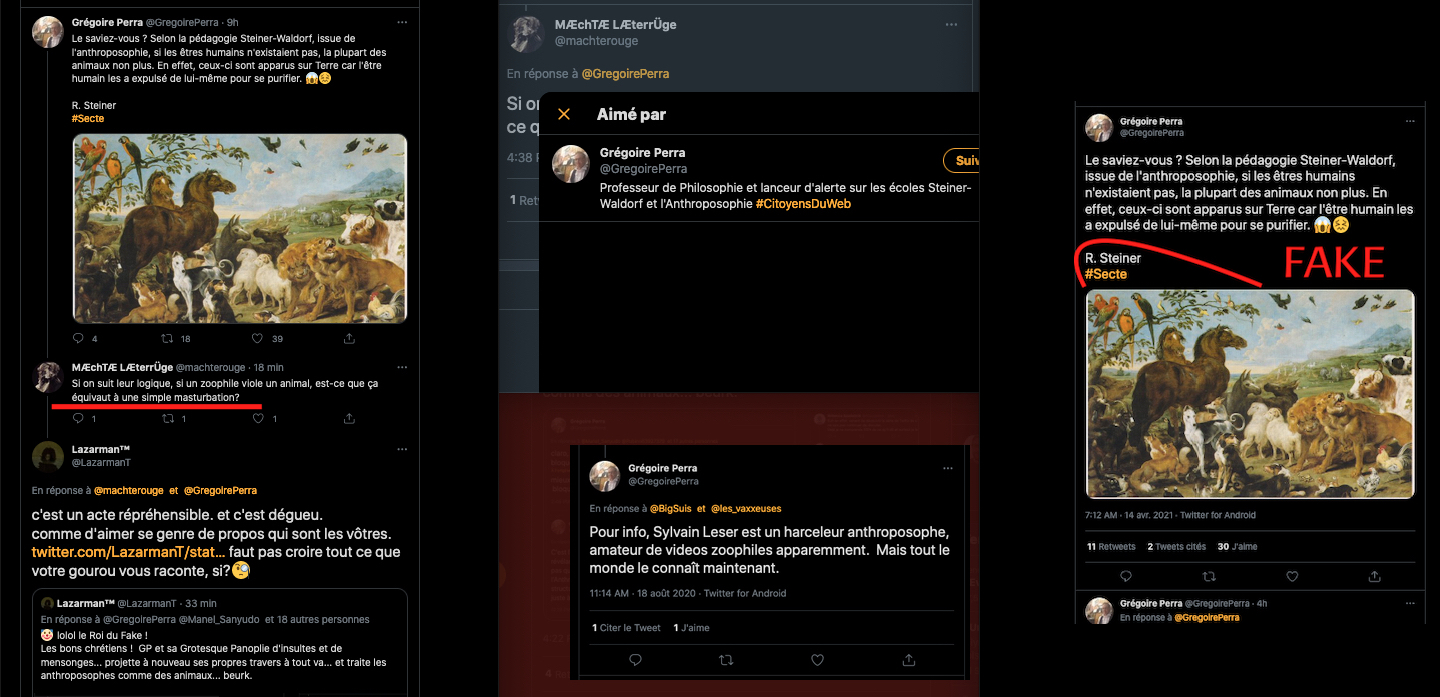Like the MÆchTÆ LÆterrÜge reply tweet
The width and height of the screenshot is (1440, 697).
(x=258, y=418)
